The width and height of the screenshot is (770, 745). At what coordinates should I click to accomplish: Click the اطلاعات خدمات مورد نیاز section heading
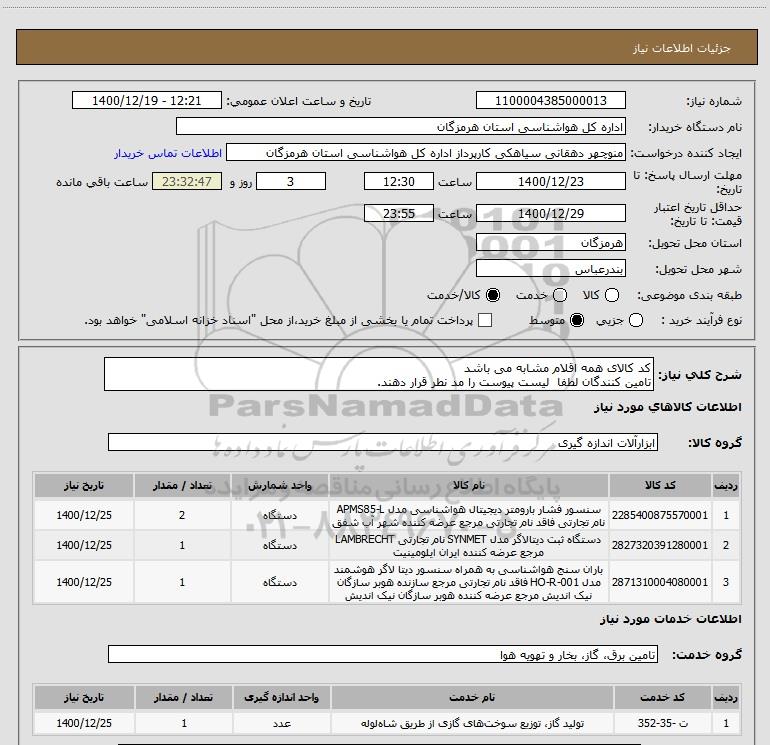click(x=670, y=619)
